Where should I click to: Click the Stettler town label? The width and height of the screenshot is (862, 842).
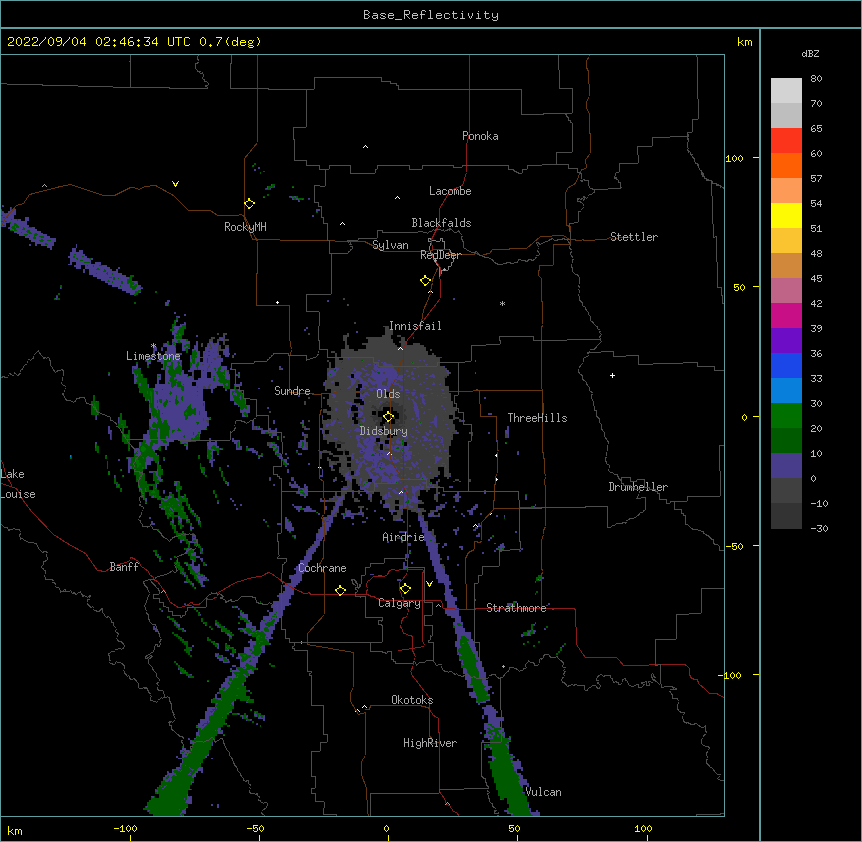pyautogui.click(x=634, y=237)
